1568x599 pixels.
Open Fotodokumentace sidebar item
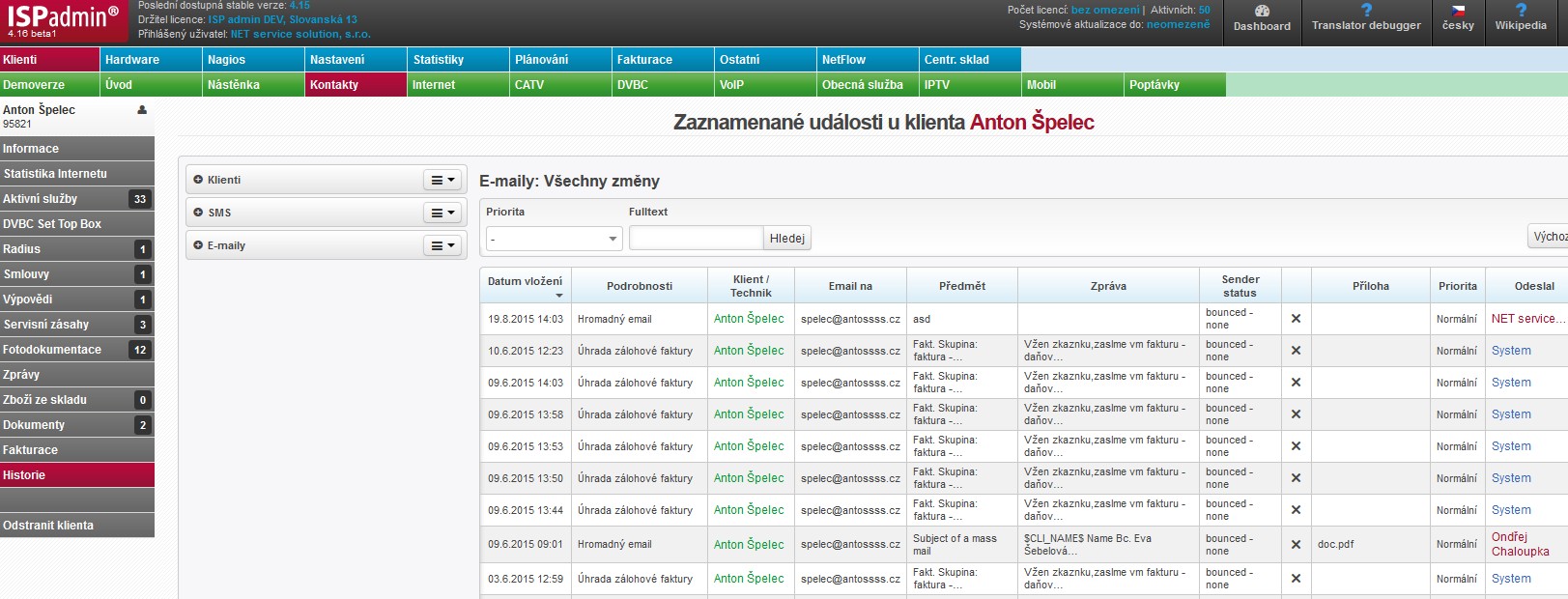click(x=77, y=350)
